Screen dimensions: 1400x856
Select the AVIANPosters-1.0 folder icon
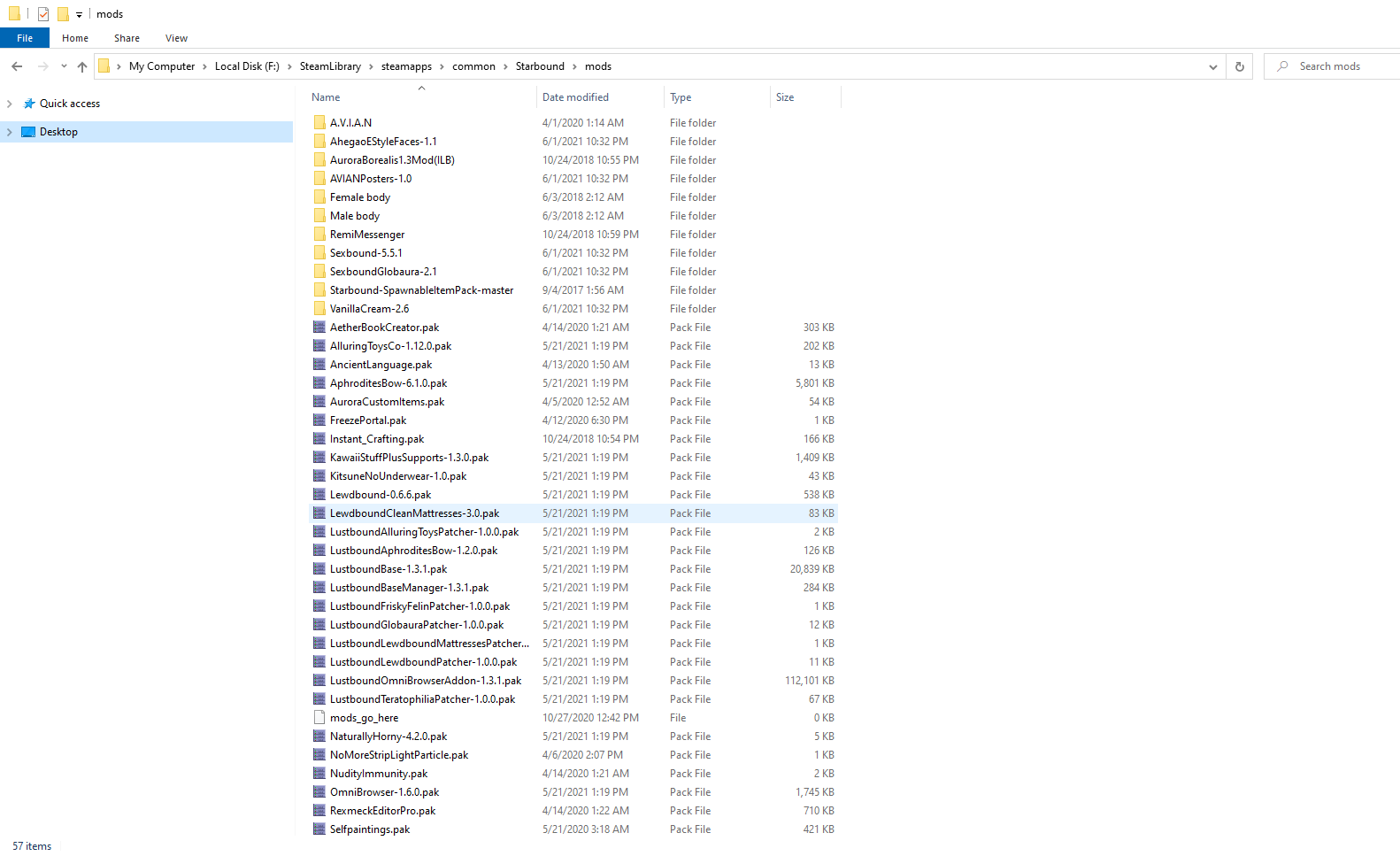[x=319, y=178]
